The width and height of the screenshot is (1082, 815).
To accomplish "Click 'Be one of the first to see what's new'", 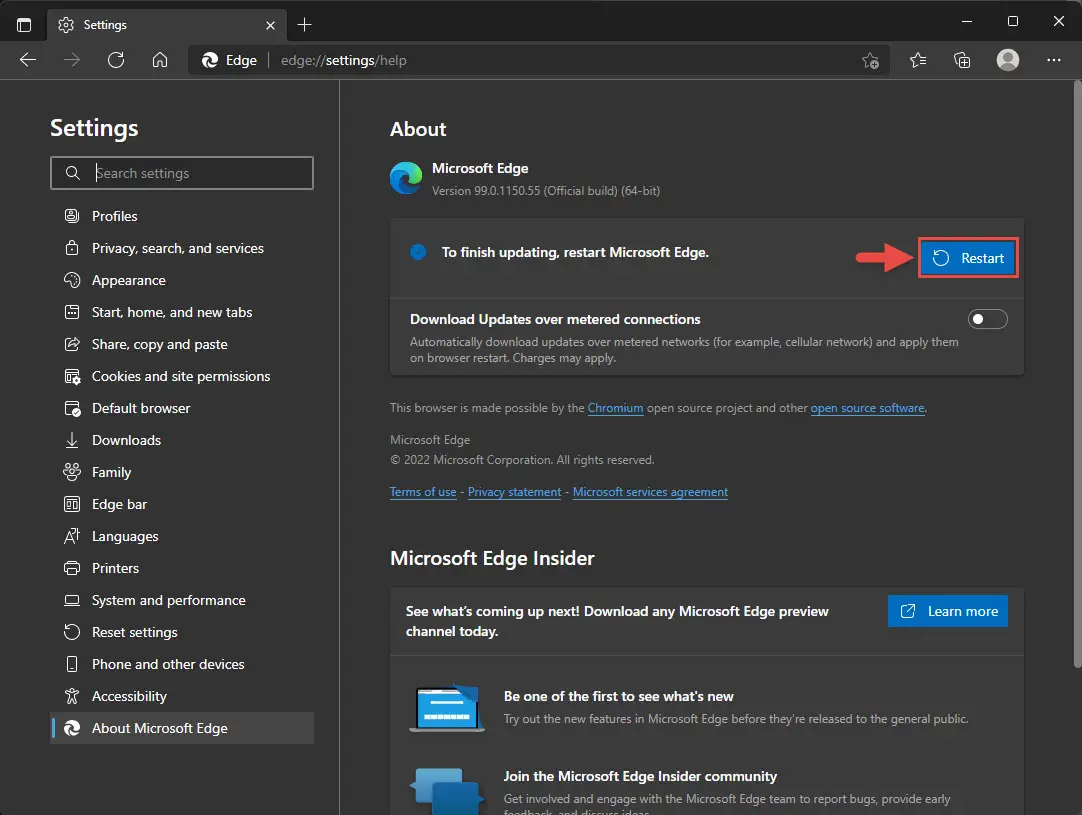I will (x=618, y=696).
